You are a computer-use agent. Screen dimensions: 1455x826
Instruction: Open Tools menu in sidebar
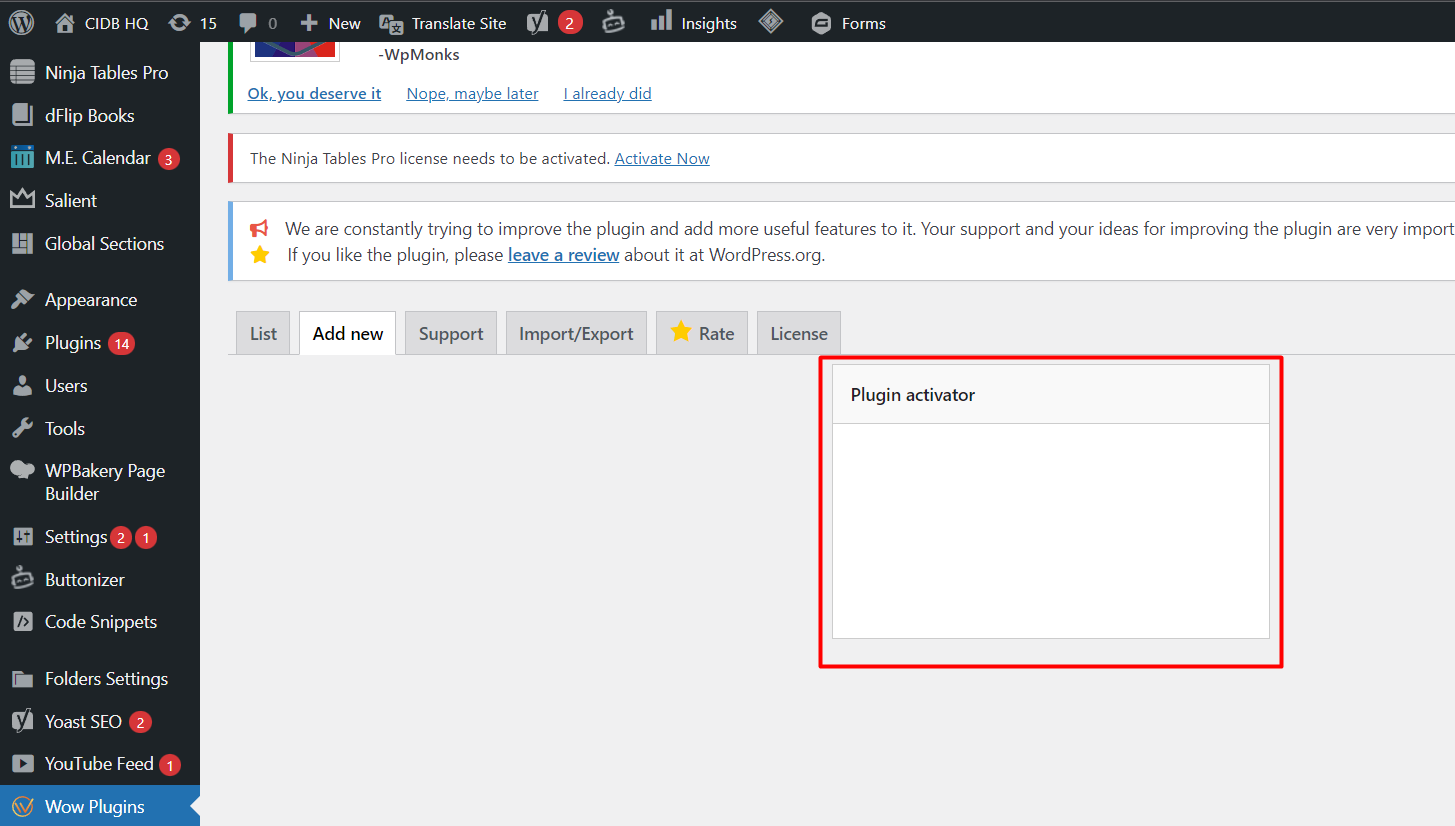tap(100, 429)
